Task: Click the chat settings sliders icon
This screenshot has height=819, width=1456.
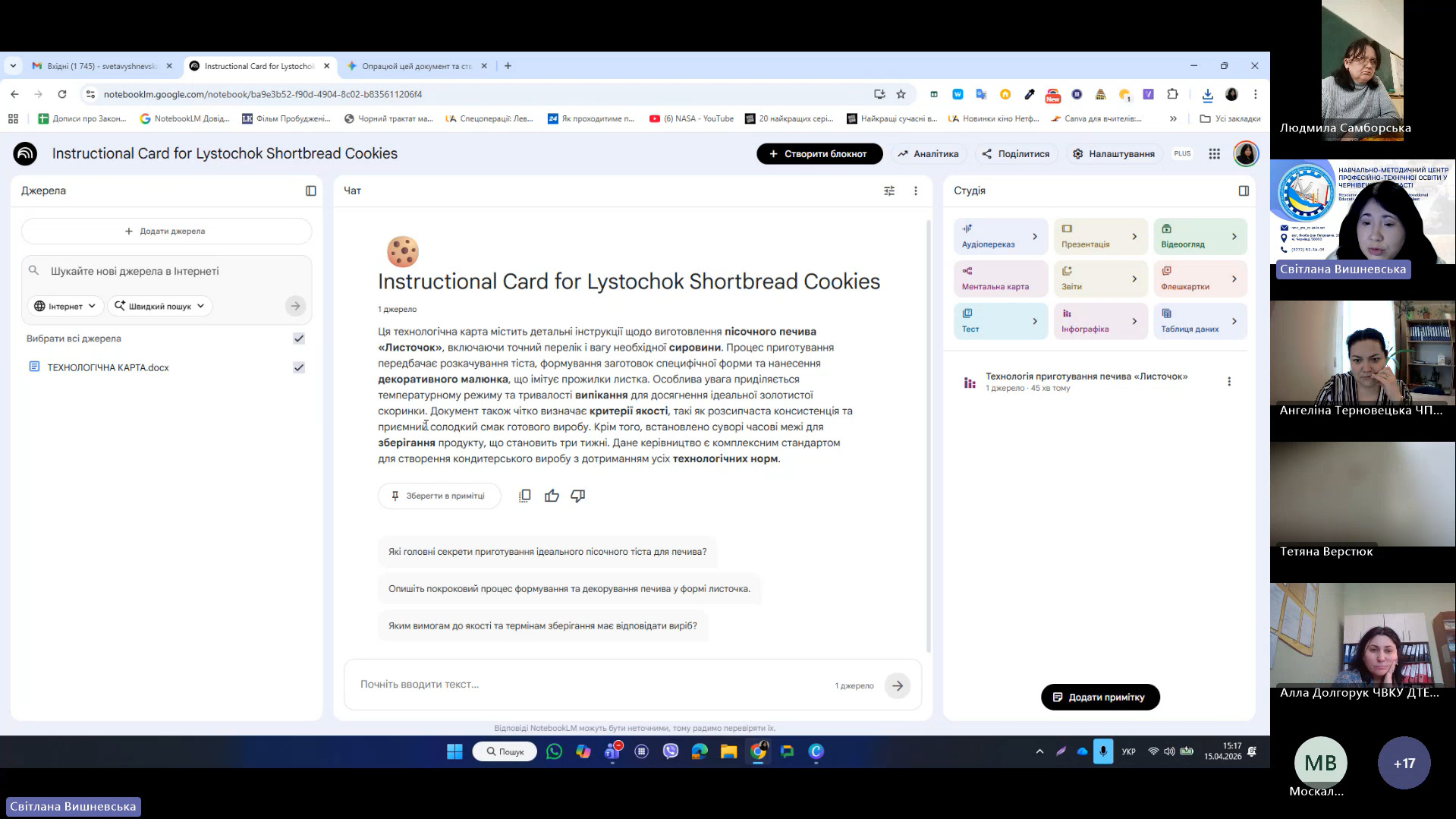Action: (889, 191)
